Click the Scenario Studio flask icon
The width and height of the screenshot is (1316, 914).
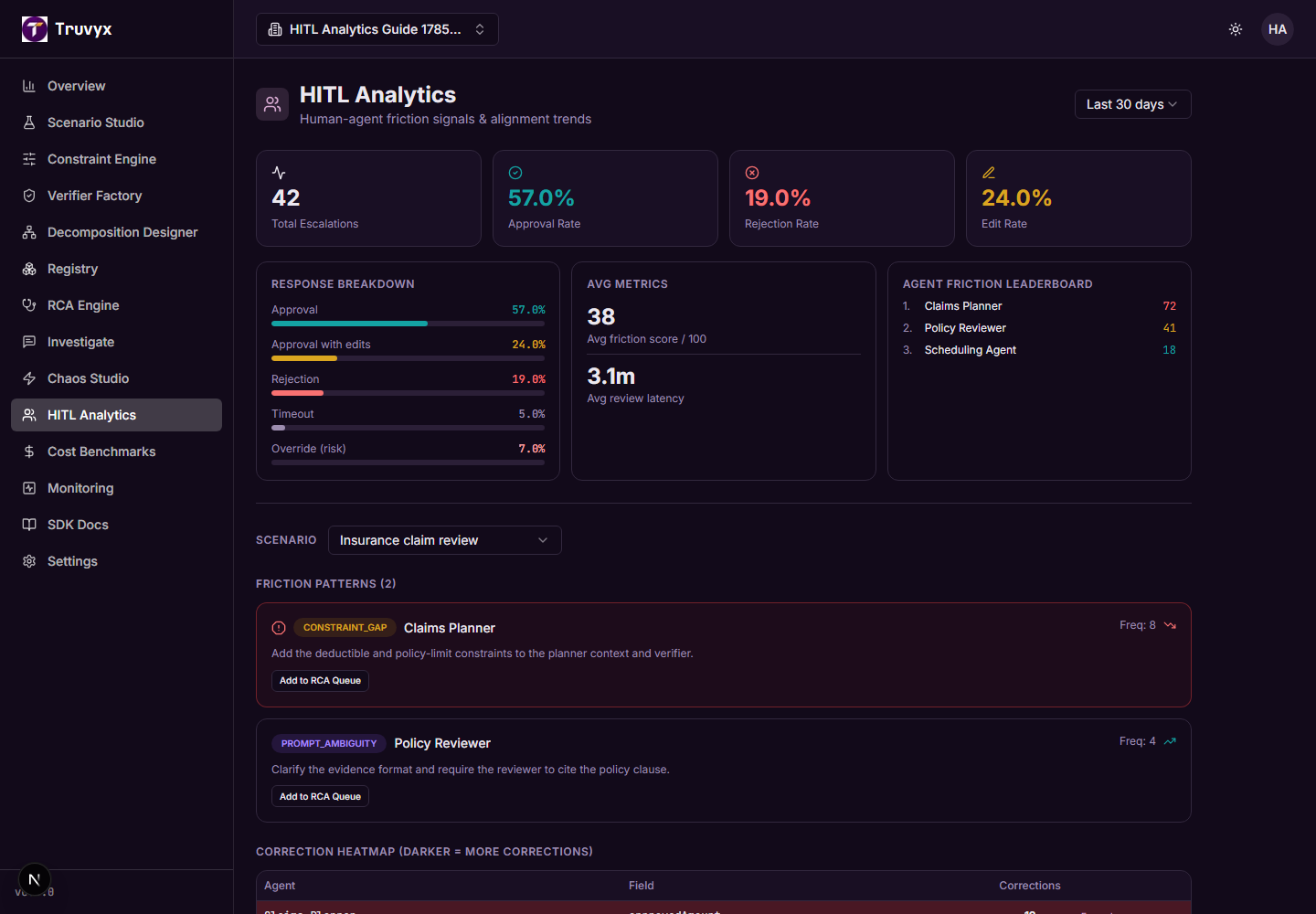29,122
